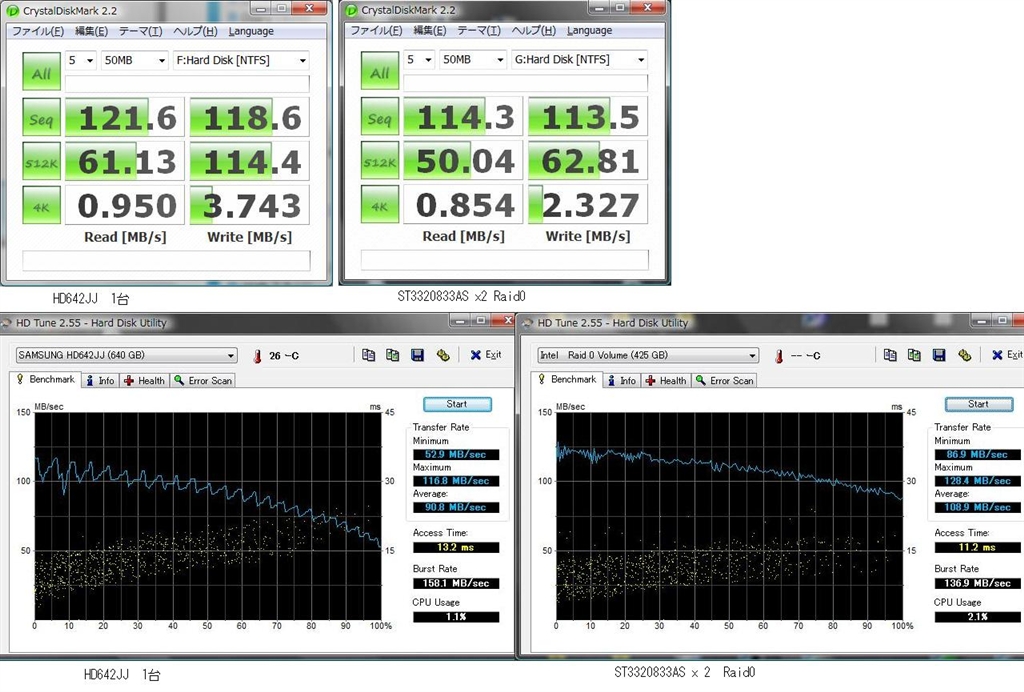This screenshot has height=692, width=1024.
Task: Open the F:Hard Disk [NTFS] drive dropdown
Action: coord(241,60)
